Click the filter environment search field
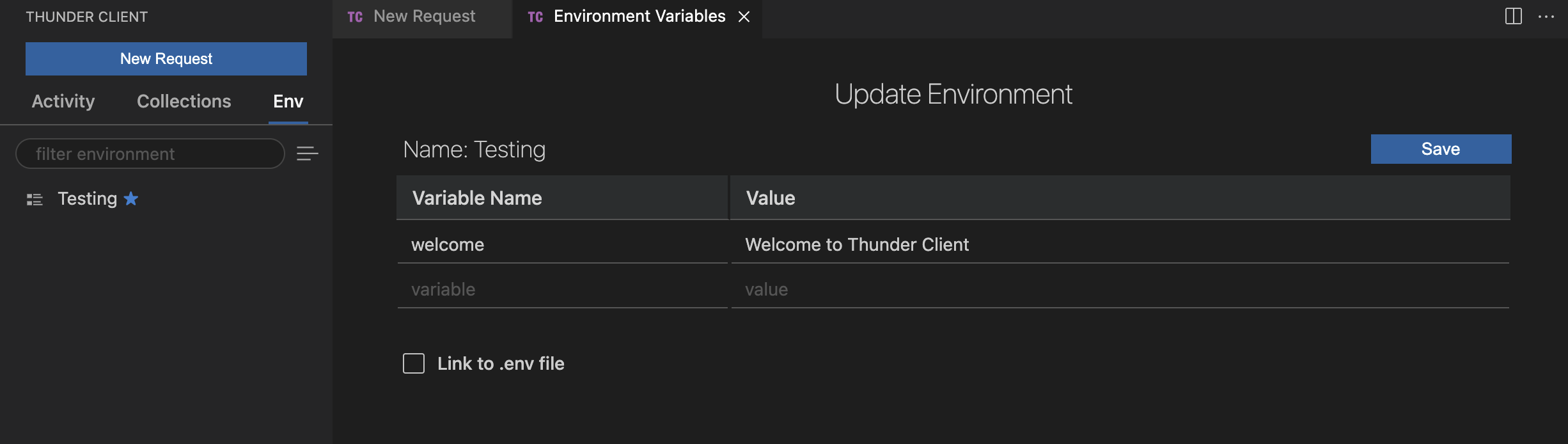 pyautogui.click(x=151, y=153)
